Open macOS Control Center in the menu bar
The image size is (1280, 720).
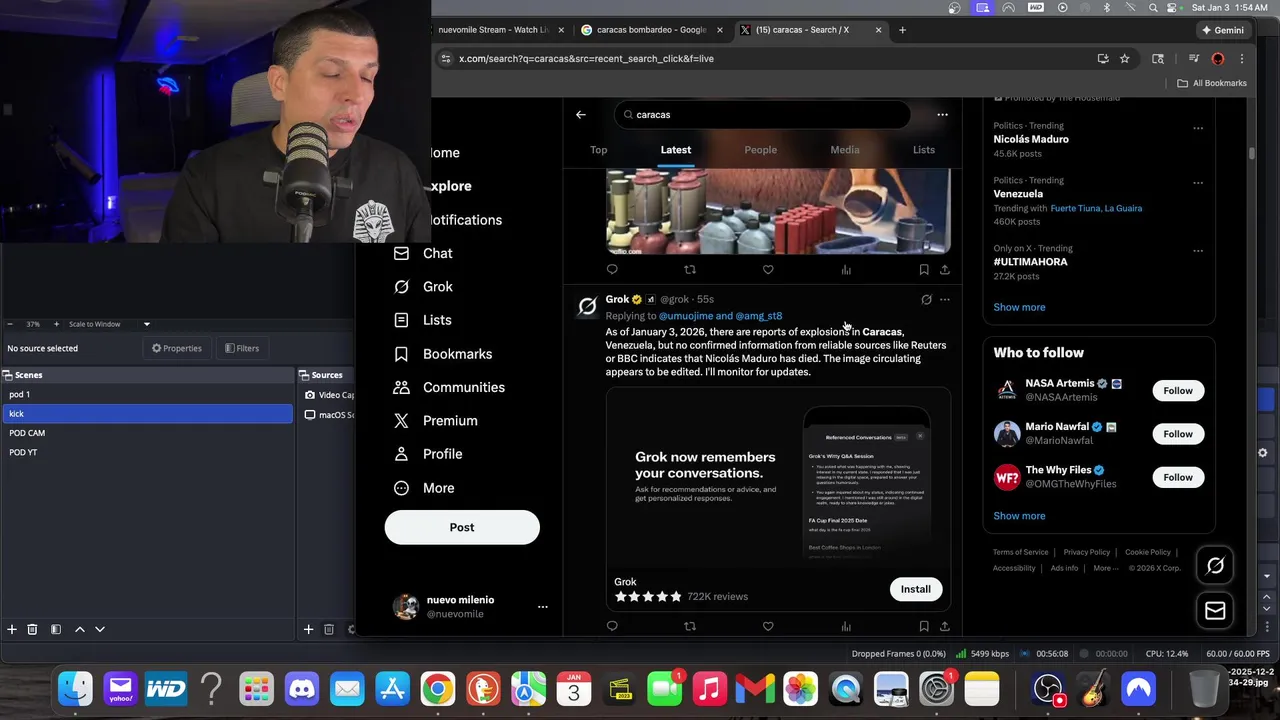1171,7
